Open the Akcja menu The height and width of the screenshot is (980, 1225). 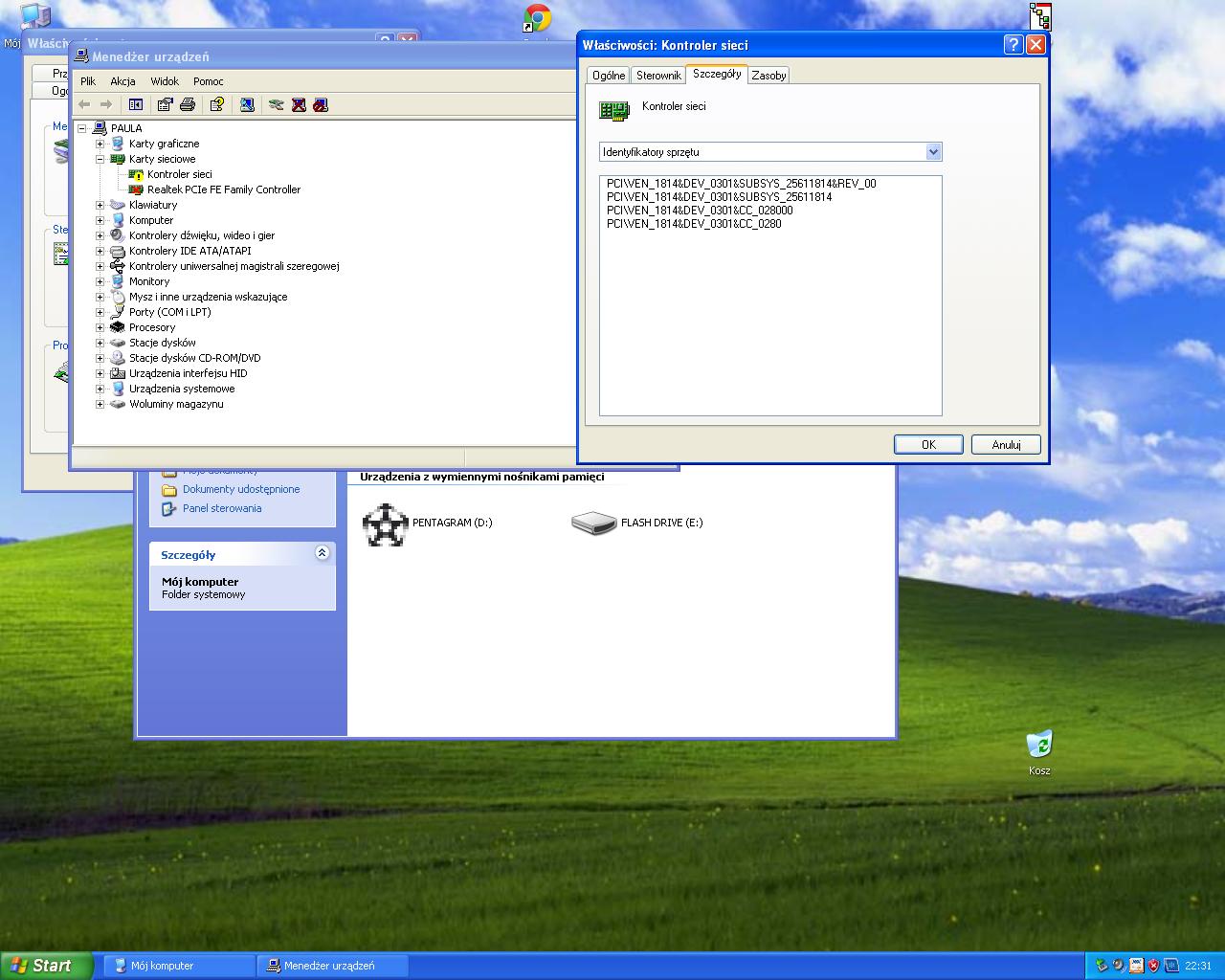[x=122, y=81]
